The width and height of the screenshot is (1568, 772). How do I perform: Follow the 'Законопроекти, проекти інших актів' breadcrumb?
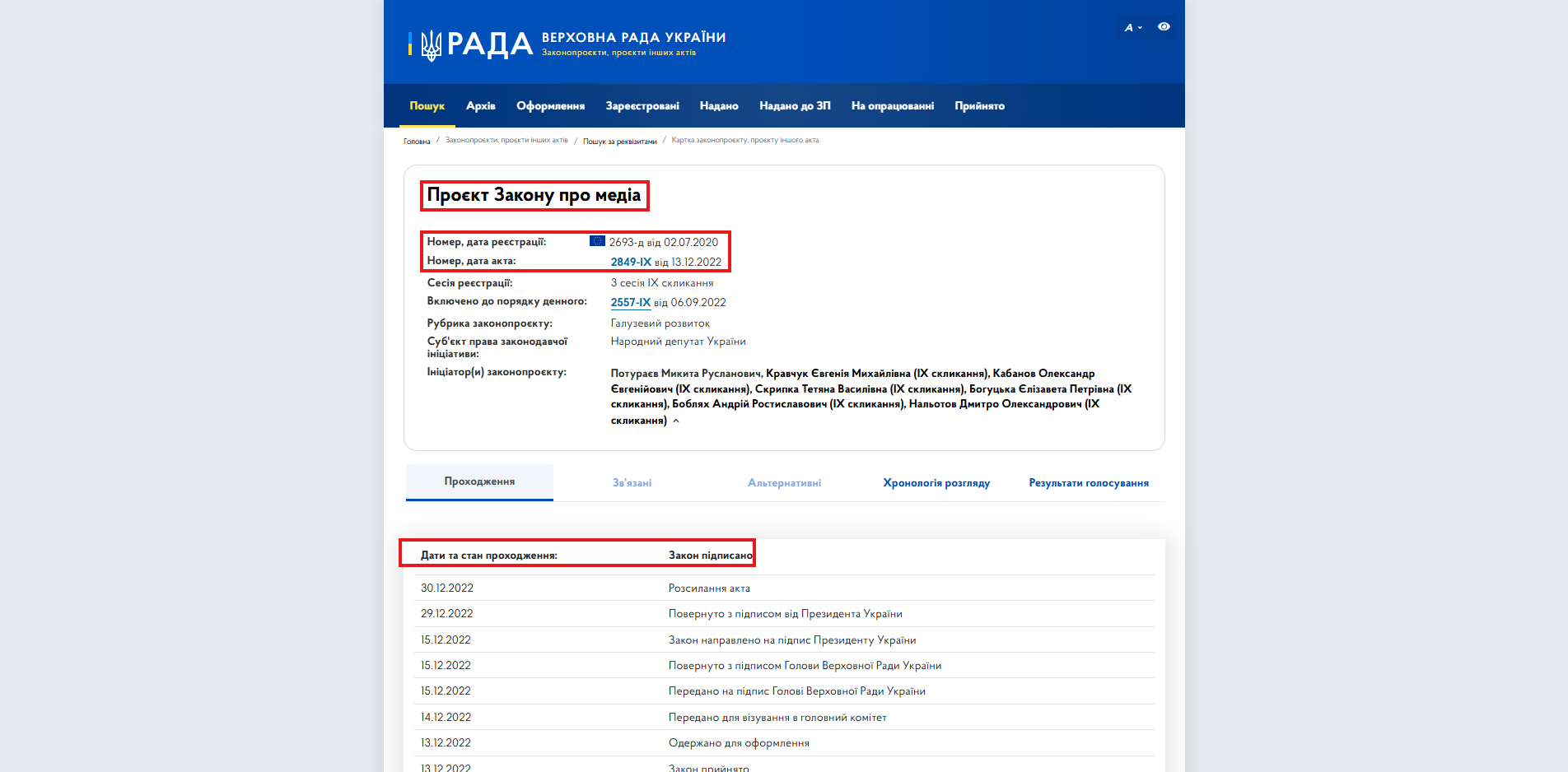click(506, 140)
